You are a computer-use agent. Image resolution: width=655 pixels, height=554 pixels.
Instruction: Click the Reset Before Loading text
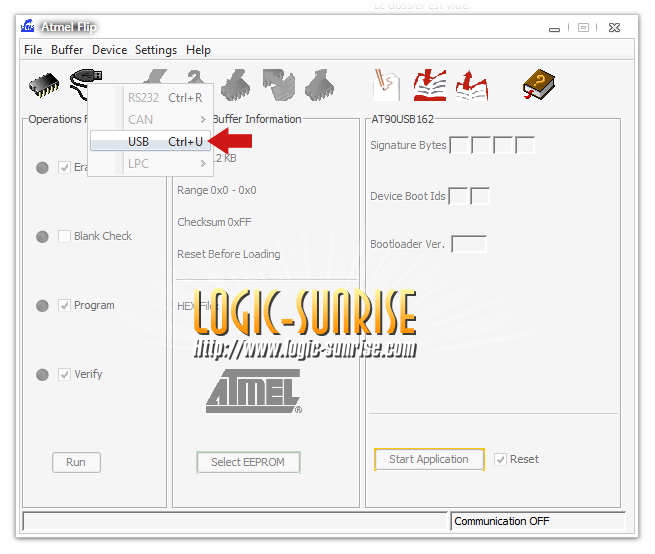coord(228,254)
